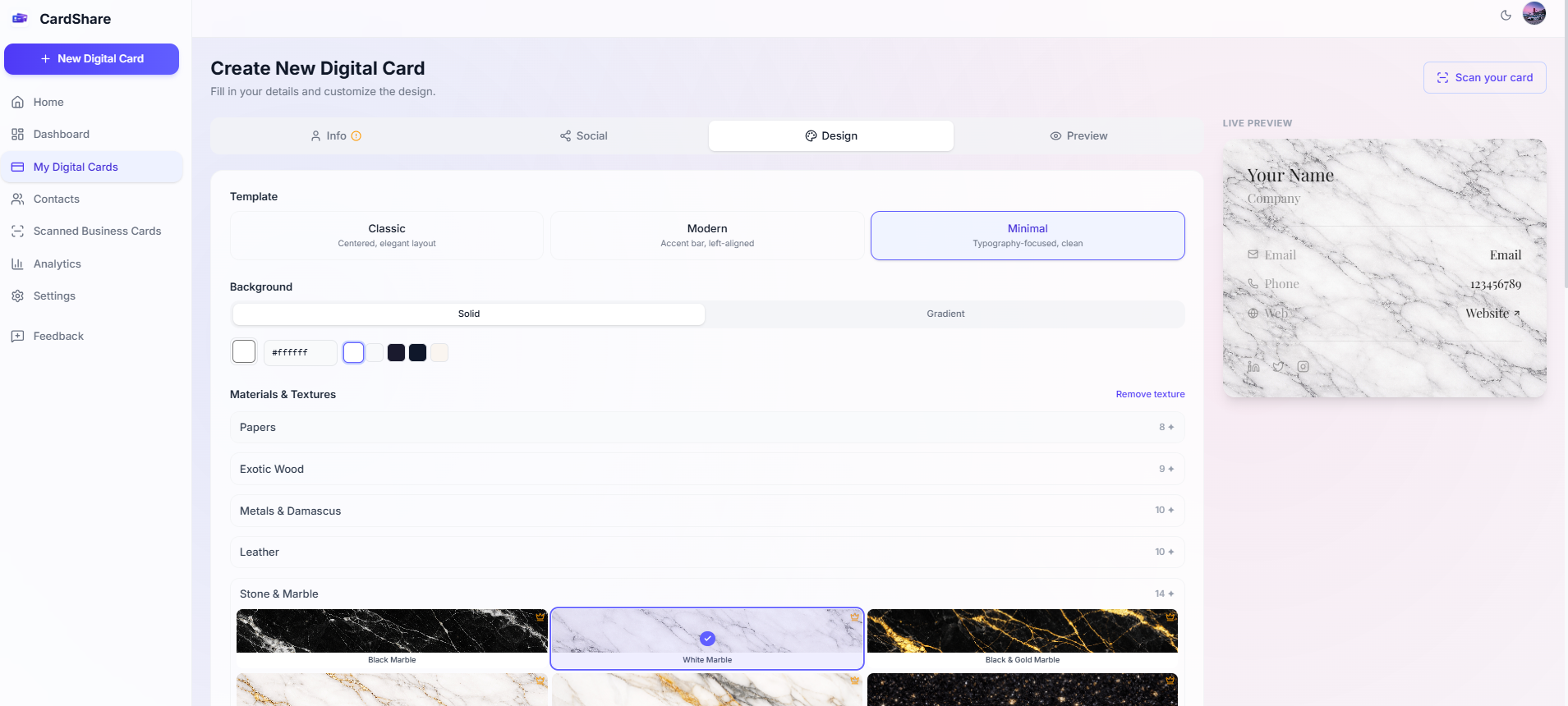This screenshot has height=706, width=1568.
Task: Click the Analytics chart icon
Action: [x=17, y=264]
